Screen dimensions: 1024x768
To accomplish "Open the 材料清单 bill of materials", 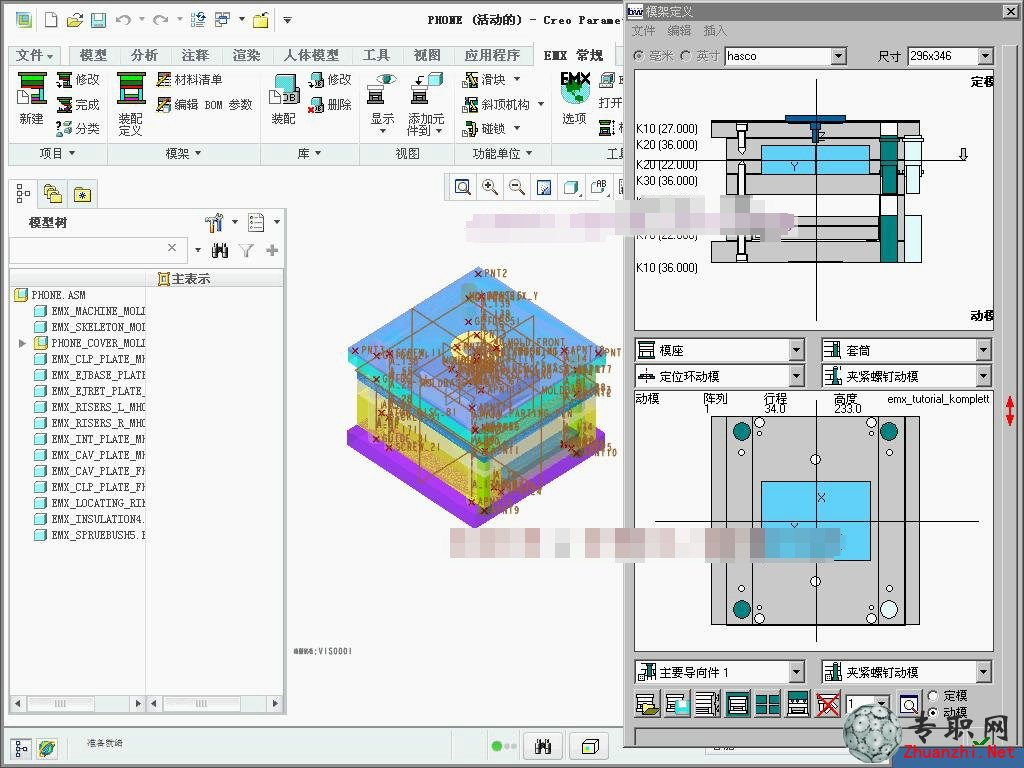I will click(x=190, y=80).
